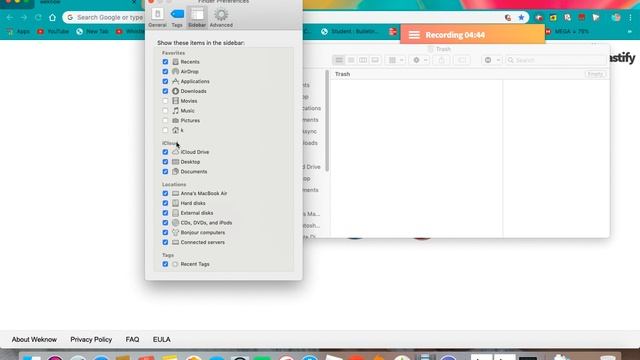
Task: Open the Chrome three-dot menu
Action: pyautogui.click(x=631, y=18)
